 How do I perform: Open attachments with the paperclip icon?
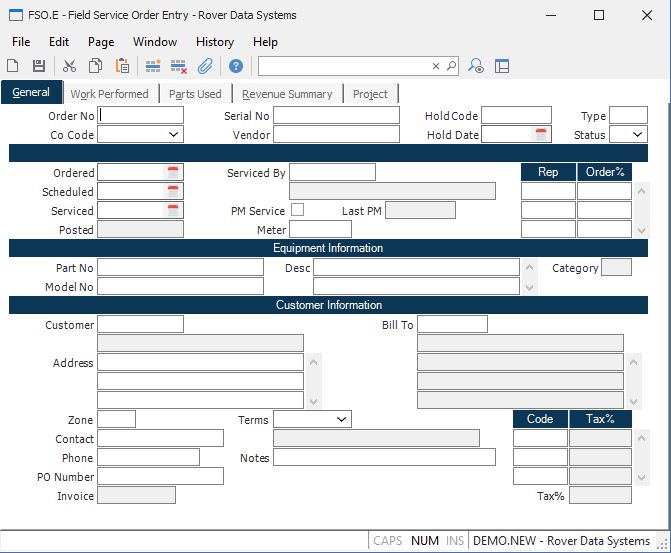click(x=205, y=66)
